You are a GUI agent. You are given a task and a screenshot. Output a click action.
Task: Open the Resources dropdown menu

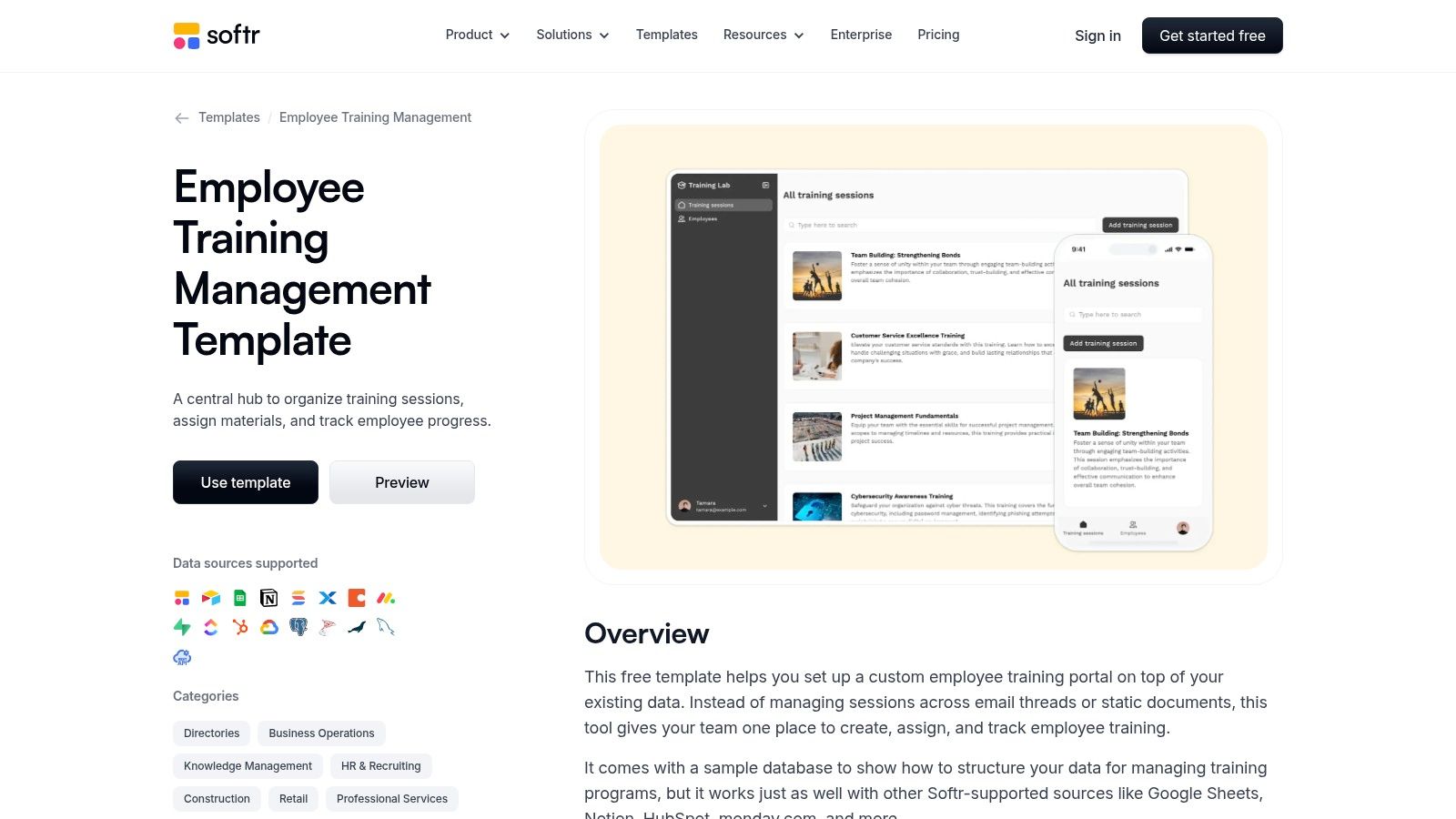(x=763, y=35)
